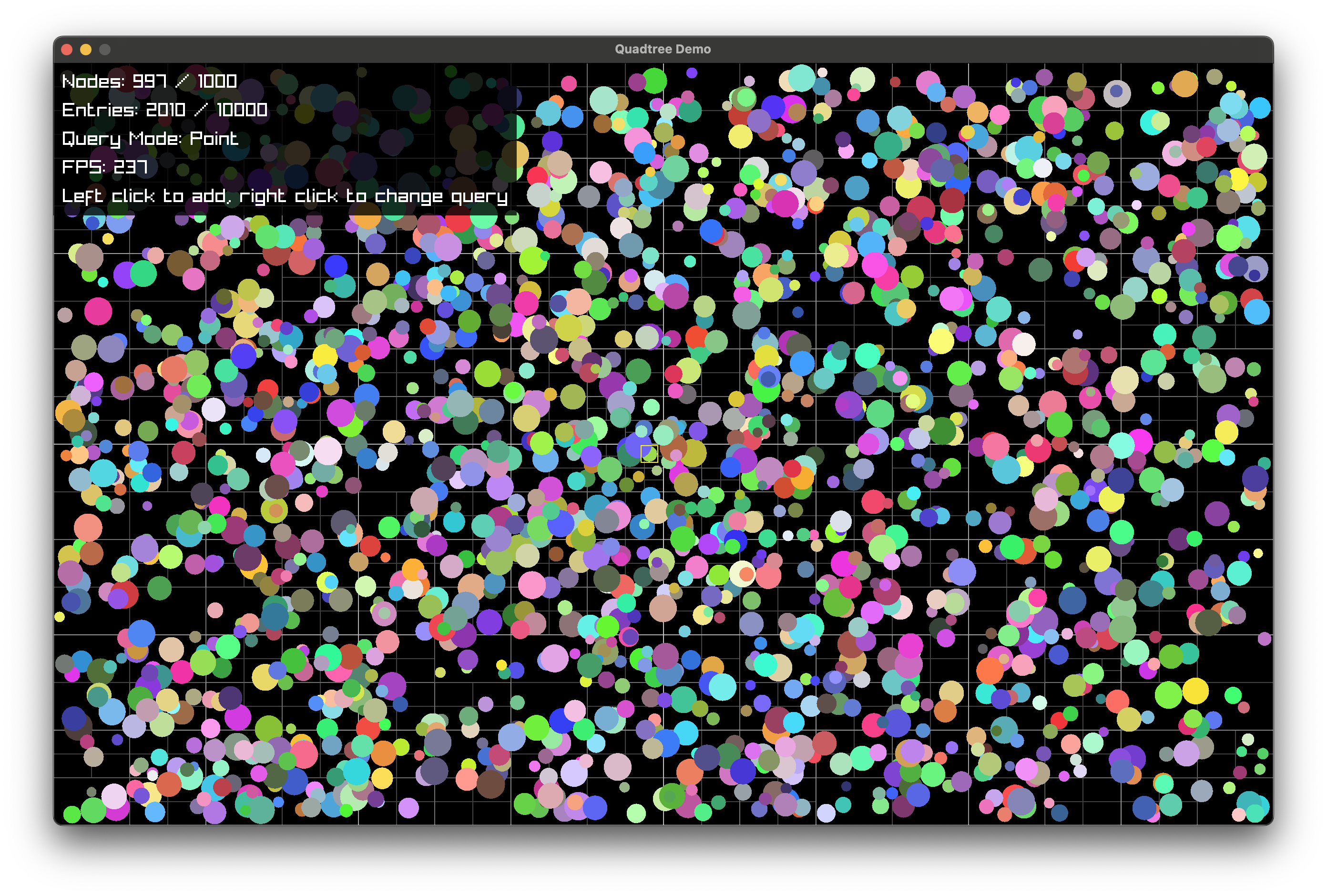Click the grayed-out zoom window button
Screen dimensions: 1327x896
pos(104,50)
